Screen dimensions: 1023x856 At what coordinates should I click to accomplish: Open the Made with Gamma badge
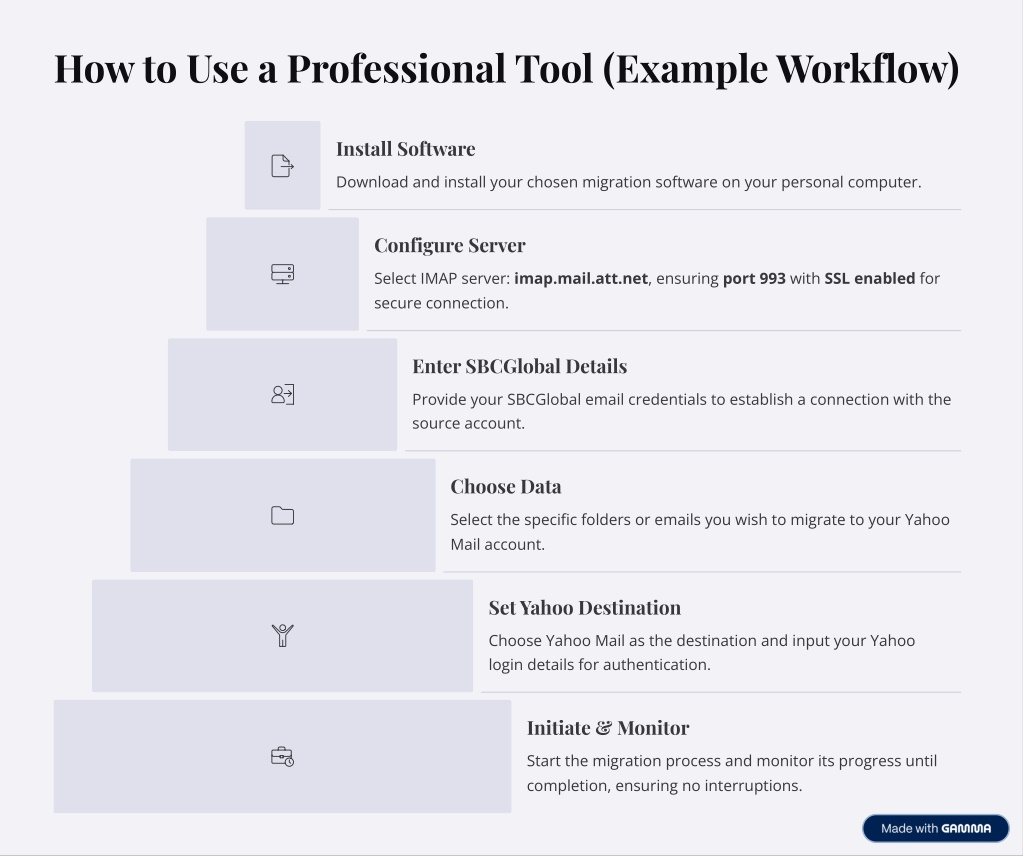click(936, 828)
